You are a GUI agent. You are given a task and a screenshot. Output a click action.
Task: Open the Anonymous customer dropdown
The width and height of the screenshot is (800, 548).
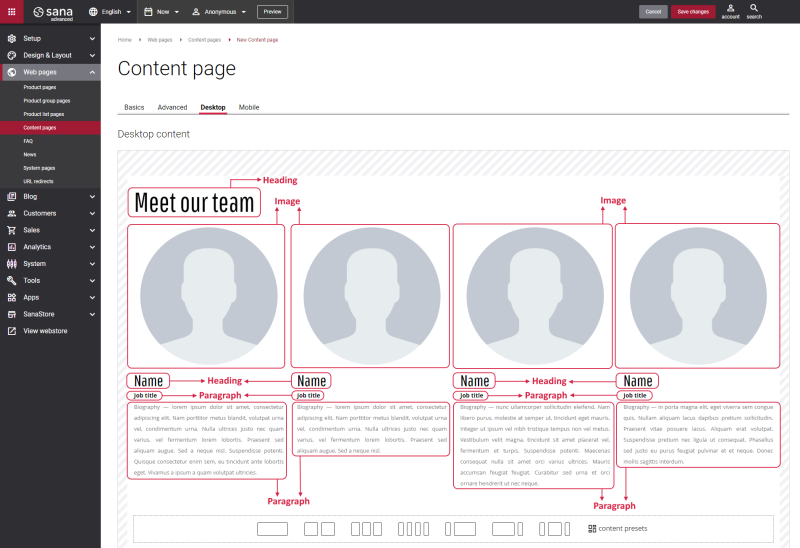(x=219, y=12)
